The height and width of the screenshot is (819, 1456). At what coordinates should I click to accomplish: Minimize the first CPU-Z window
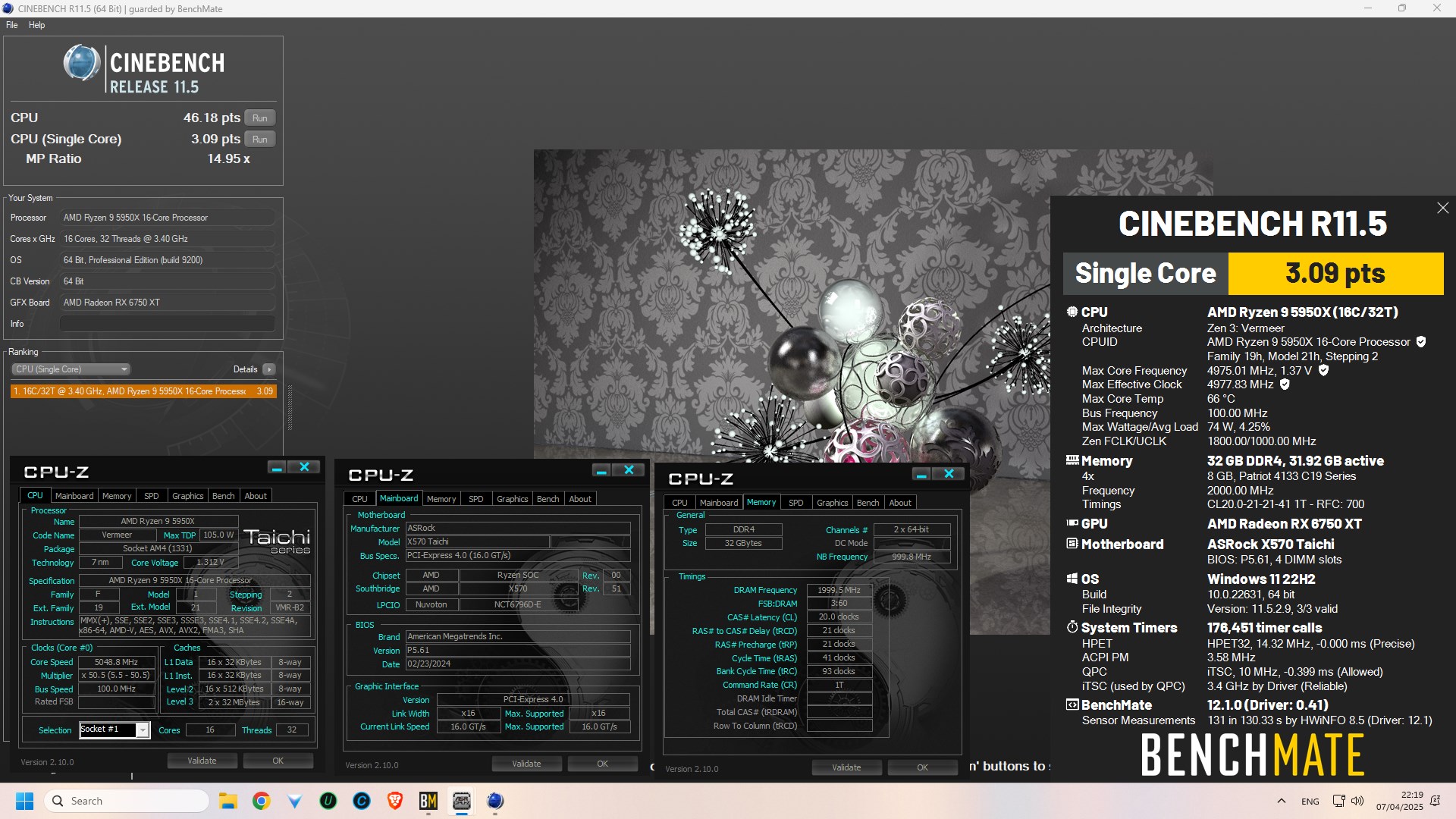click(277, 468)
